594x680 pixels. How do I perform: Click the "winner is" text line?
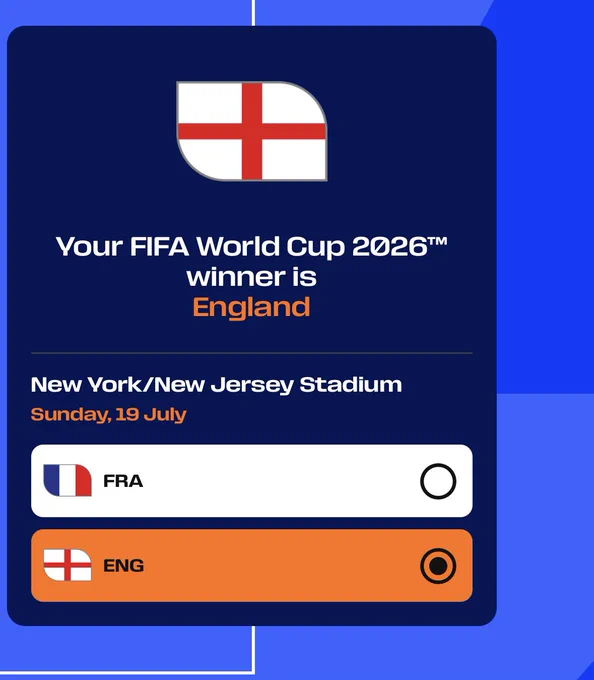pyautogui.click(x=251, y=277)
